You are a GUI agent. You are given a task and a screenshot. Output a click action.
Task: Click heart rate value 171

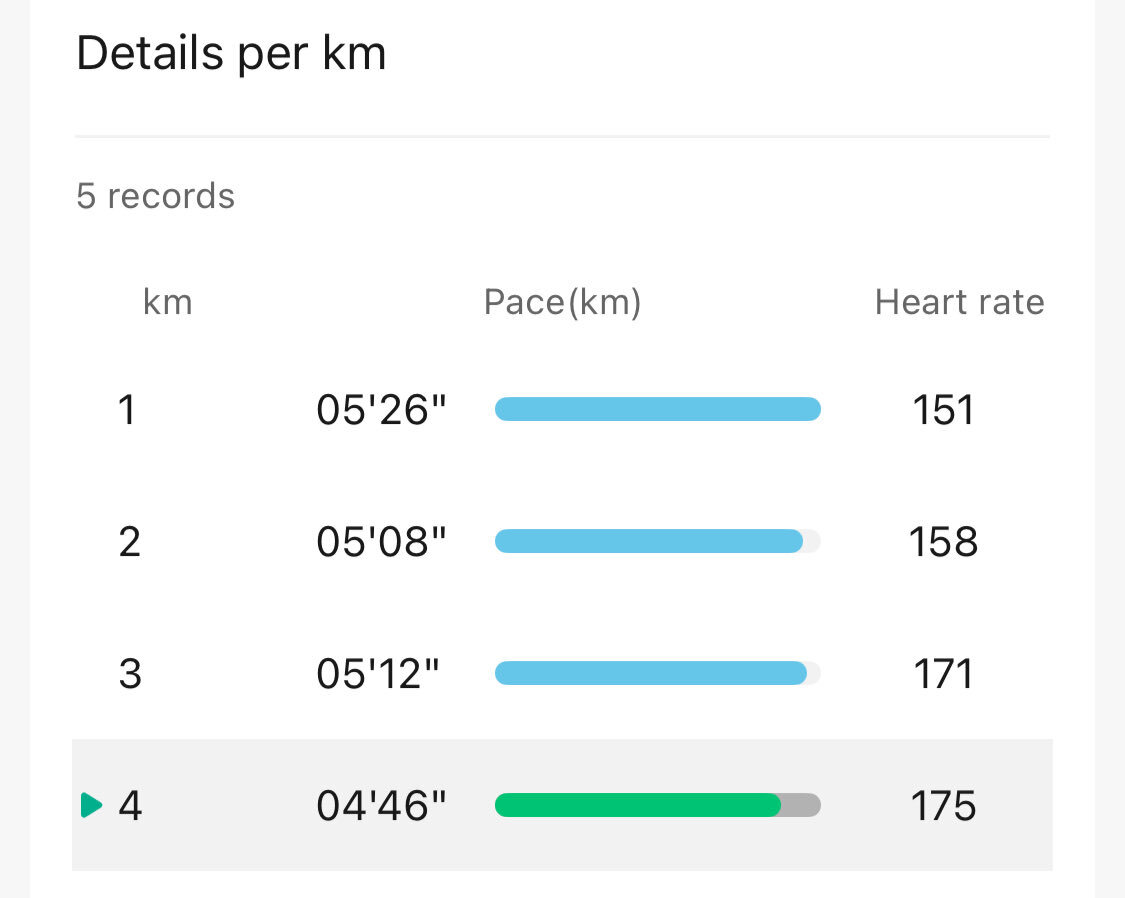(943, 674)
